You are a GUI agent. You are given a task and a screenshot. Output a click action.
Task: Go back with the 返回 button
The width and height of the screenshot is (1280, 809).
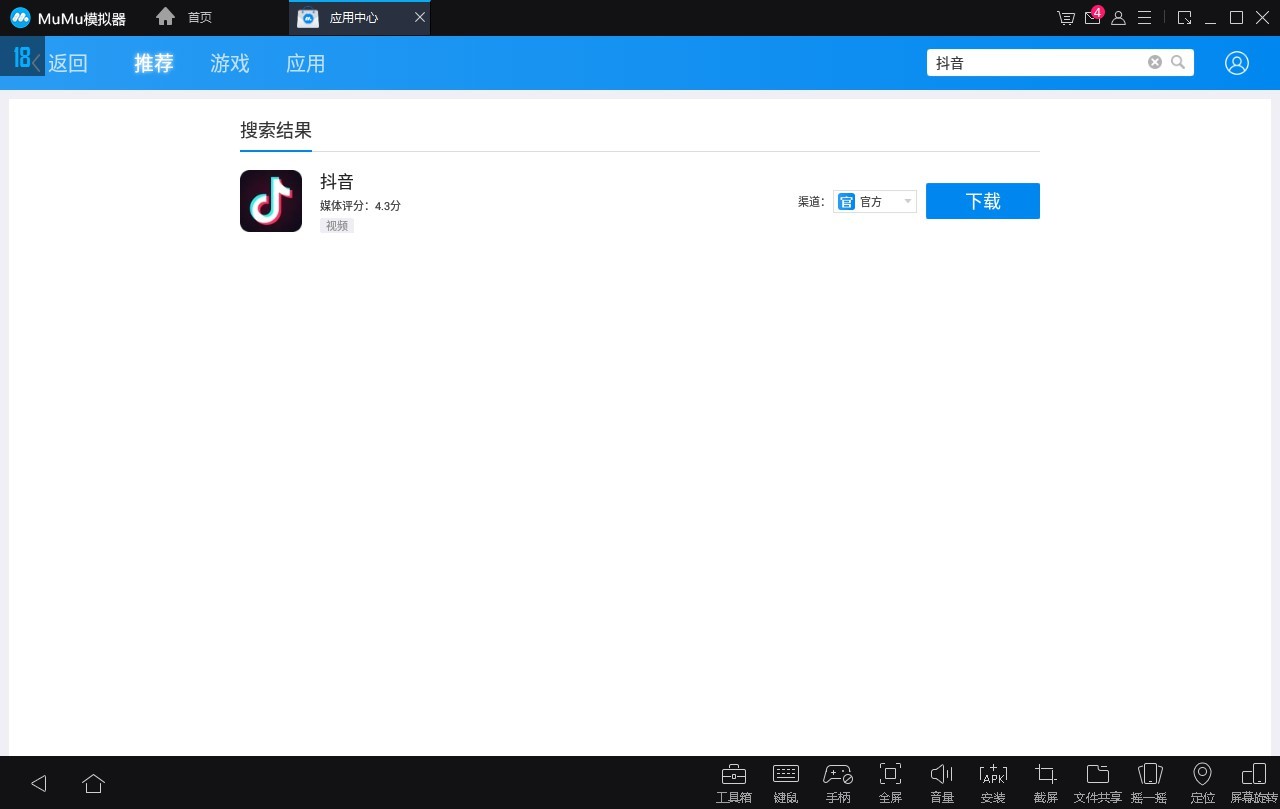click(59, 63)
